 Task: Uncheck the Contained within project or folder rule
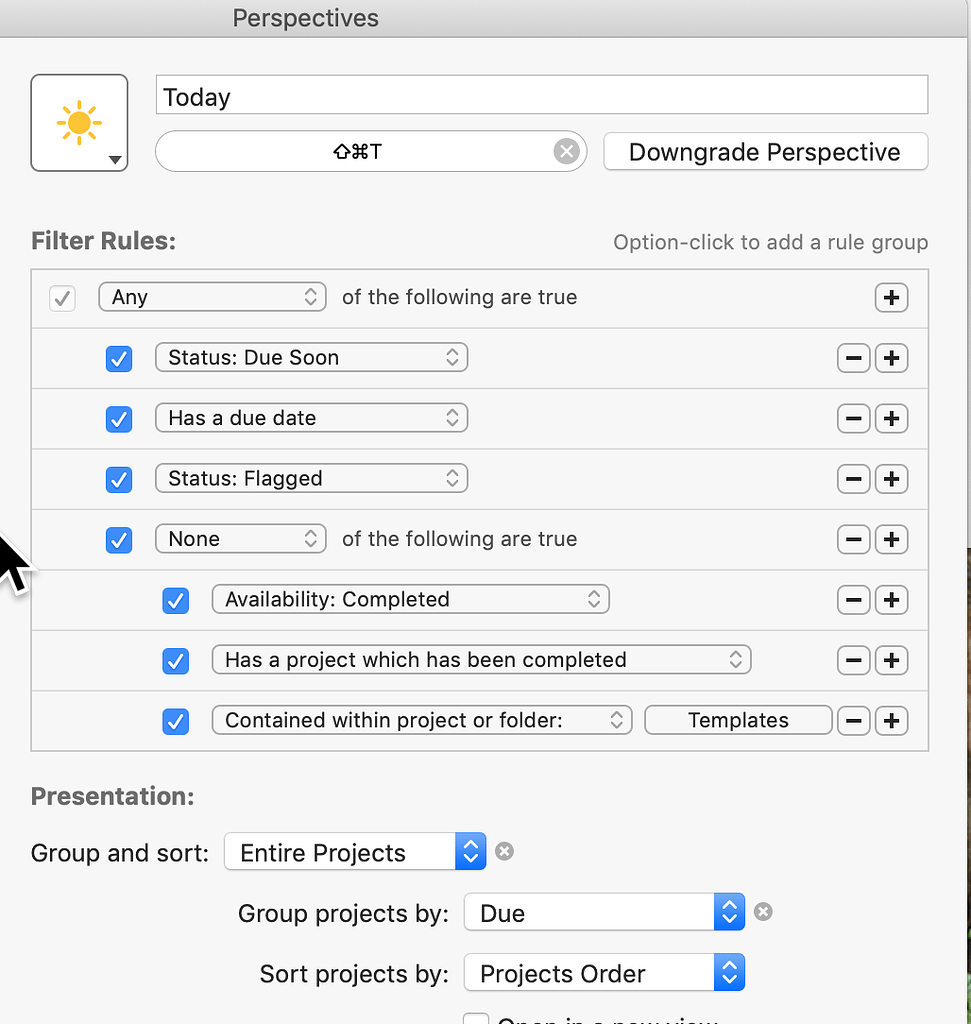[x=175, y=720]
